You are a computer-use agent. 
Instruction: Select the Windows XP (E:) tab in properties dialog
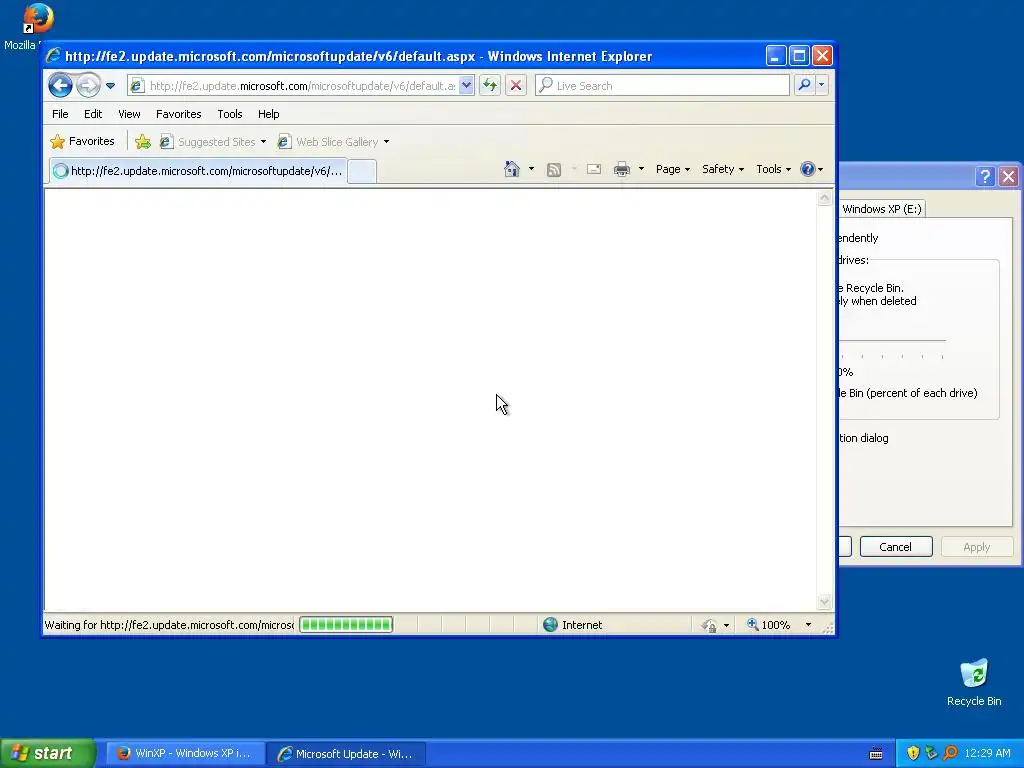coord(881,209)
